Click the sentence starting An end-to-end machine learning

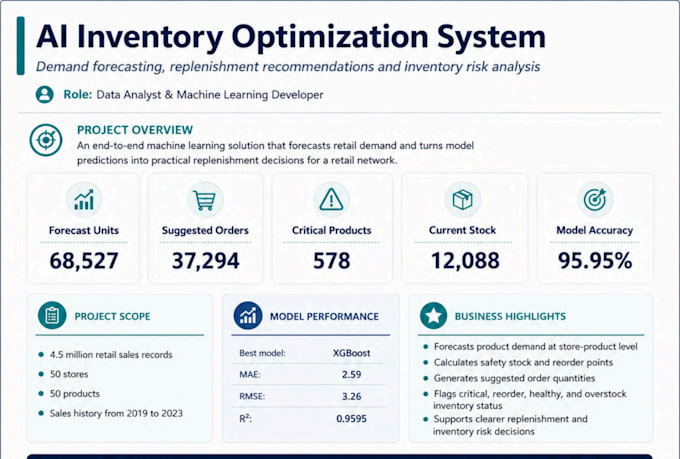275,153
